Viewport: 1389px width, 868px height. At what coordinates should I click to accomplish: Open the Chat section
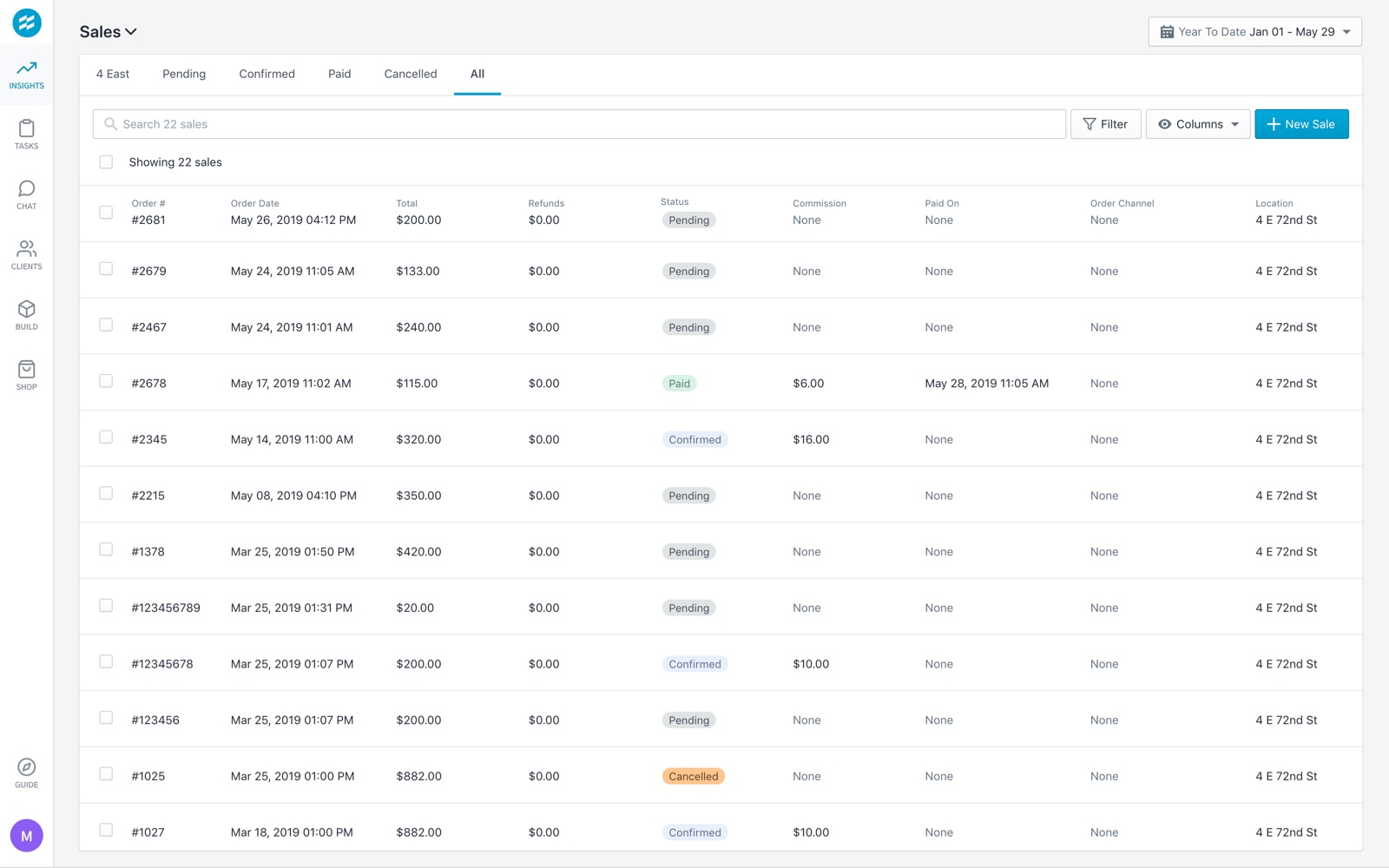[x=27, y=195]
